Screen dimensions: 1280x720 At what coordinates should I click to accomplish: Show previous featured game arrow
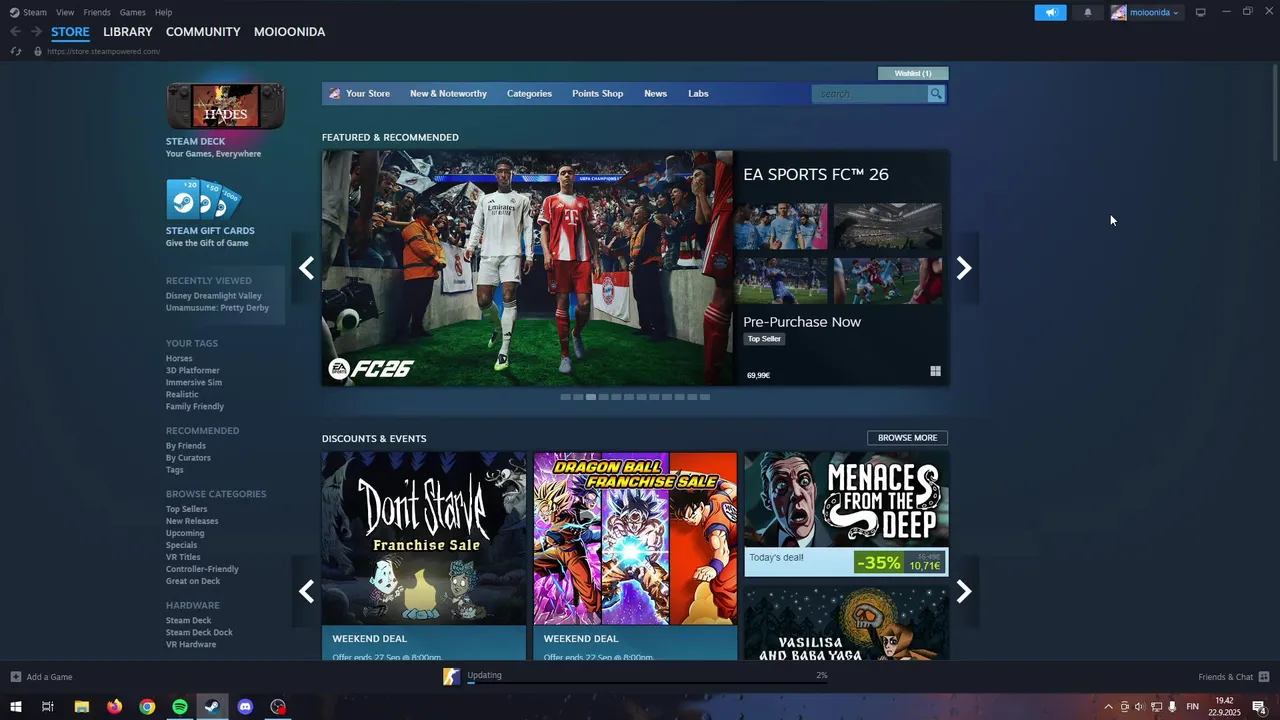pyautogui.click(x=306, y=268)
